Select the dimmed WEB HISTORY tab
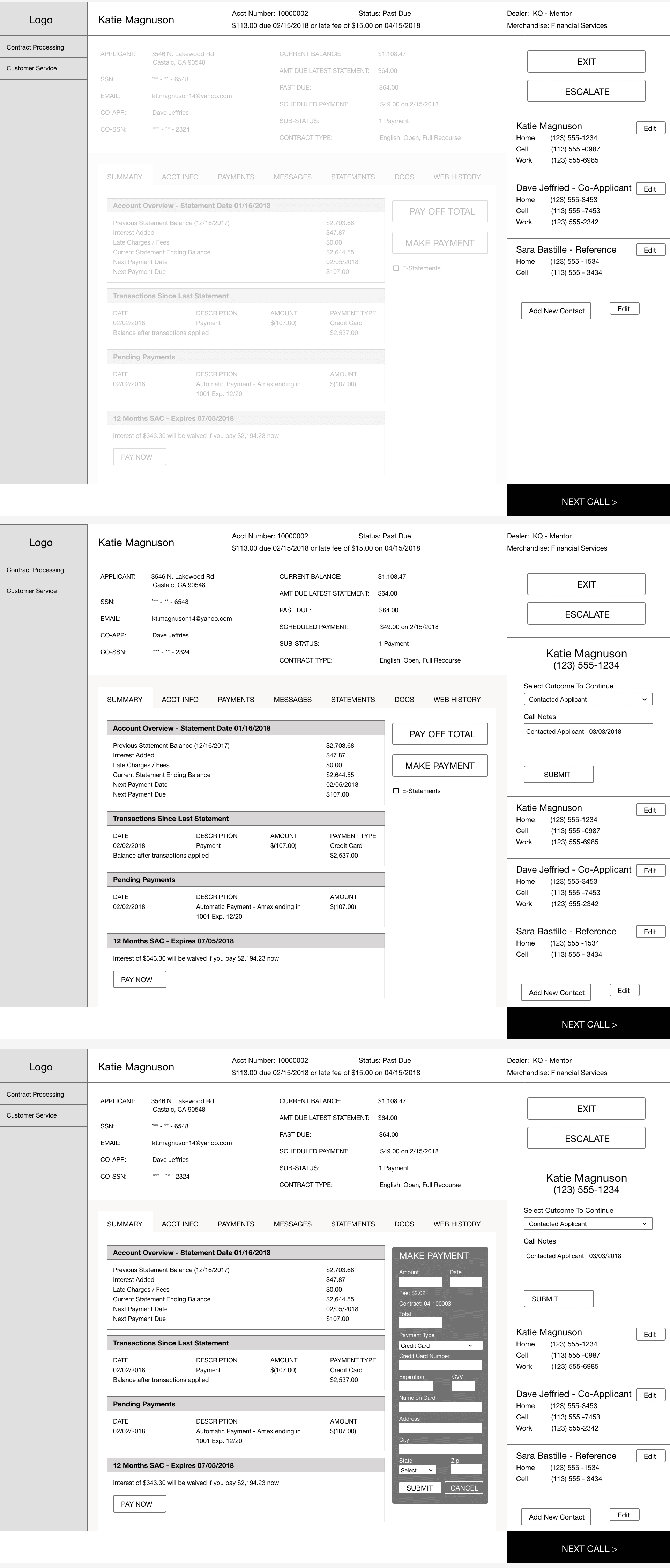 tap(457, 177)
